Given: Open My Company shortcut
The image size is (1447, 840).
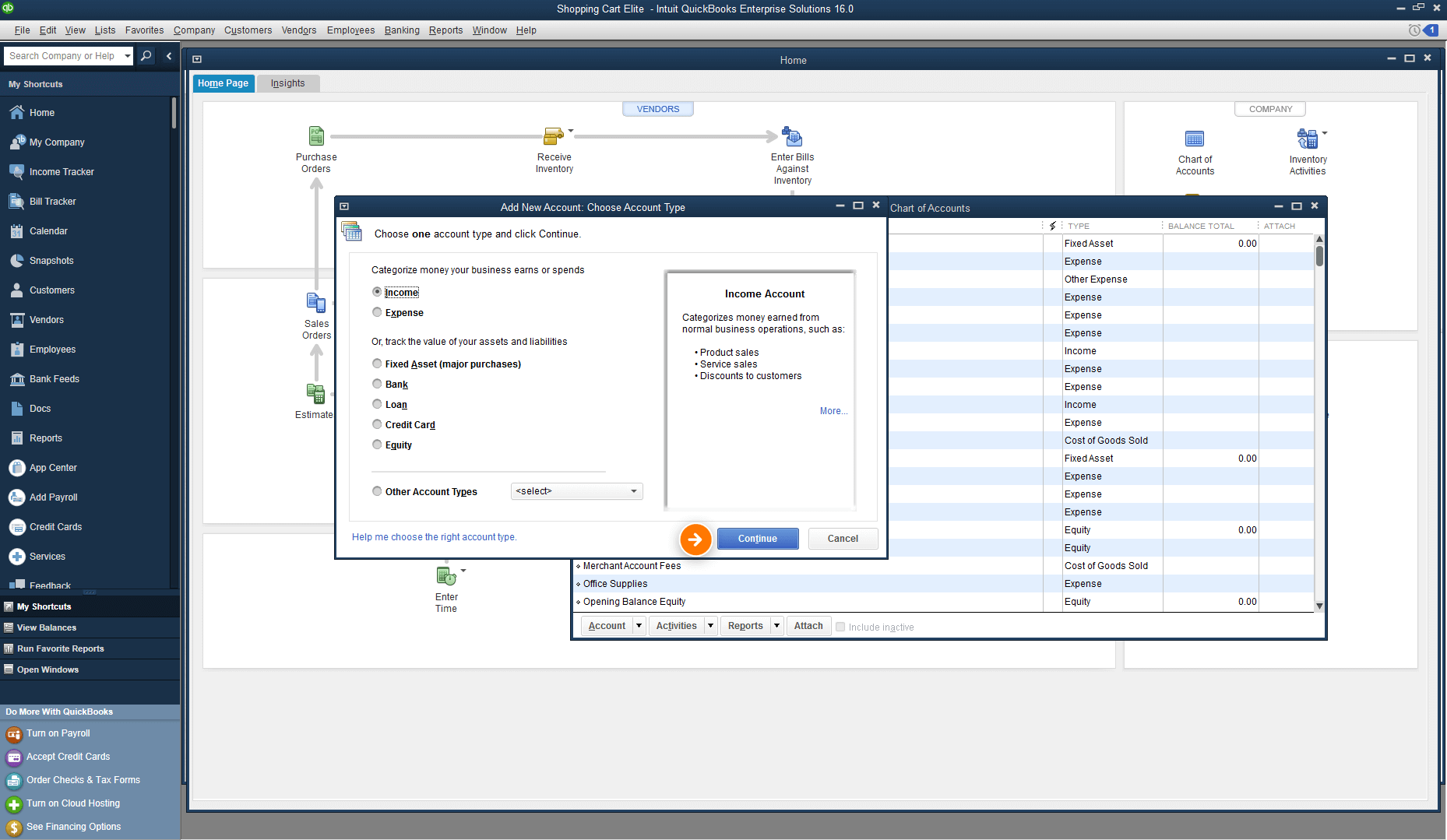Looking at the screenshot, I should click(57, 142).
